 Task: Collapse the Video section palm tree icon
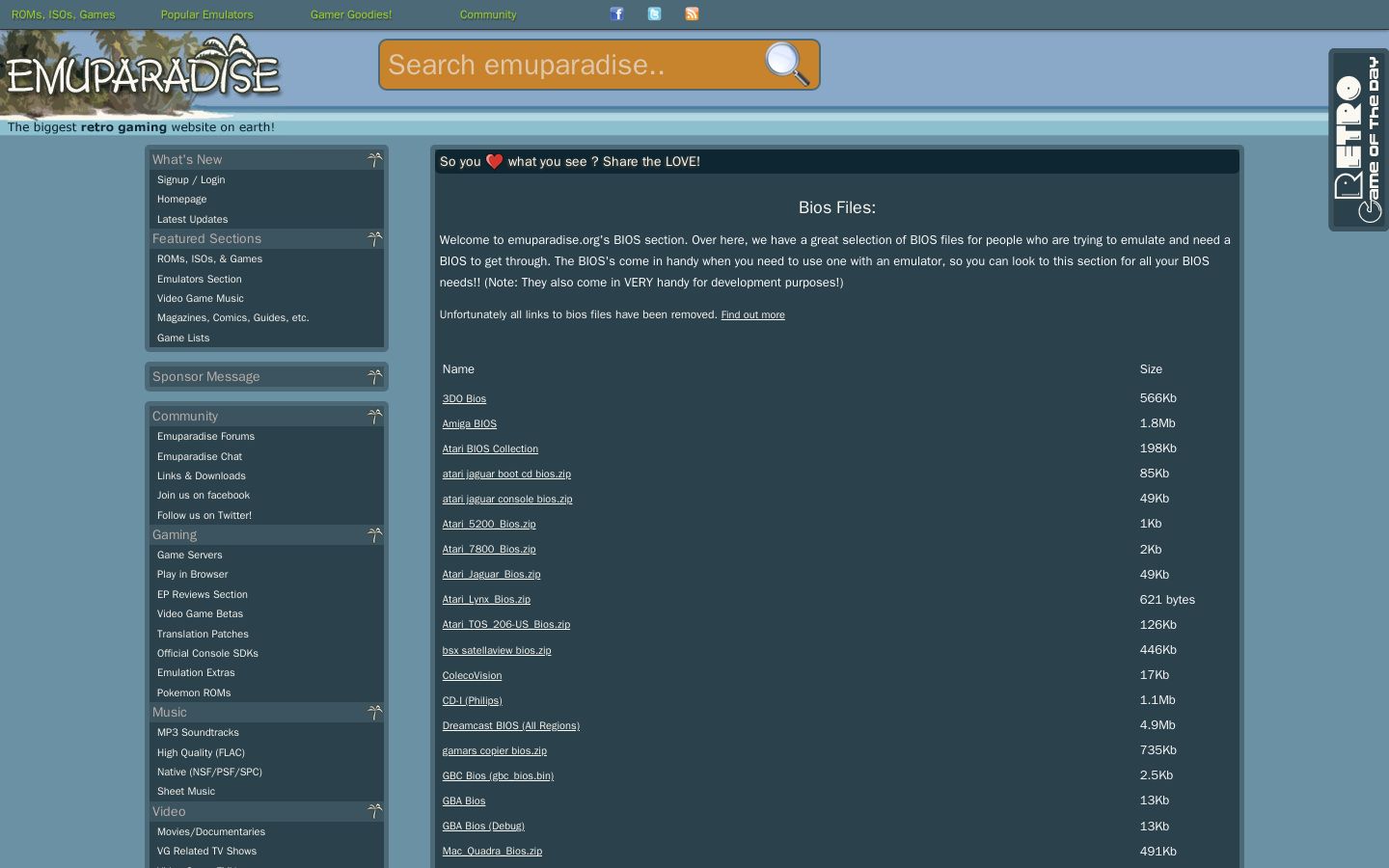[x=374, y=811]
